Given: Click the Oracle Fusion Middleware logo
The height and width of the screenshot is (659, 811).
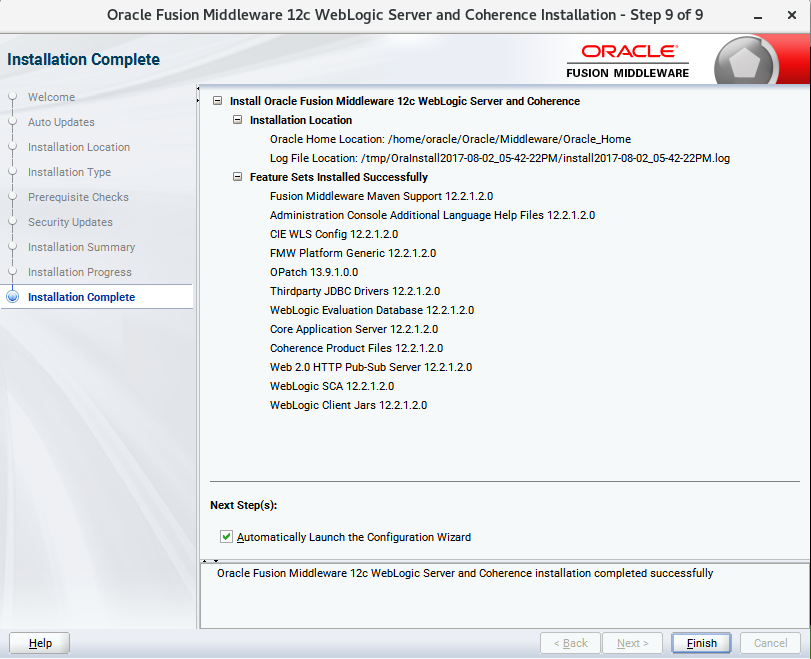Looking at the screenshot, I should coord(628,60).
